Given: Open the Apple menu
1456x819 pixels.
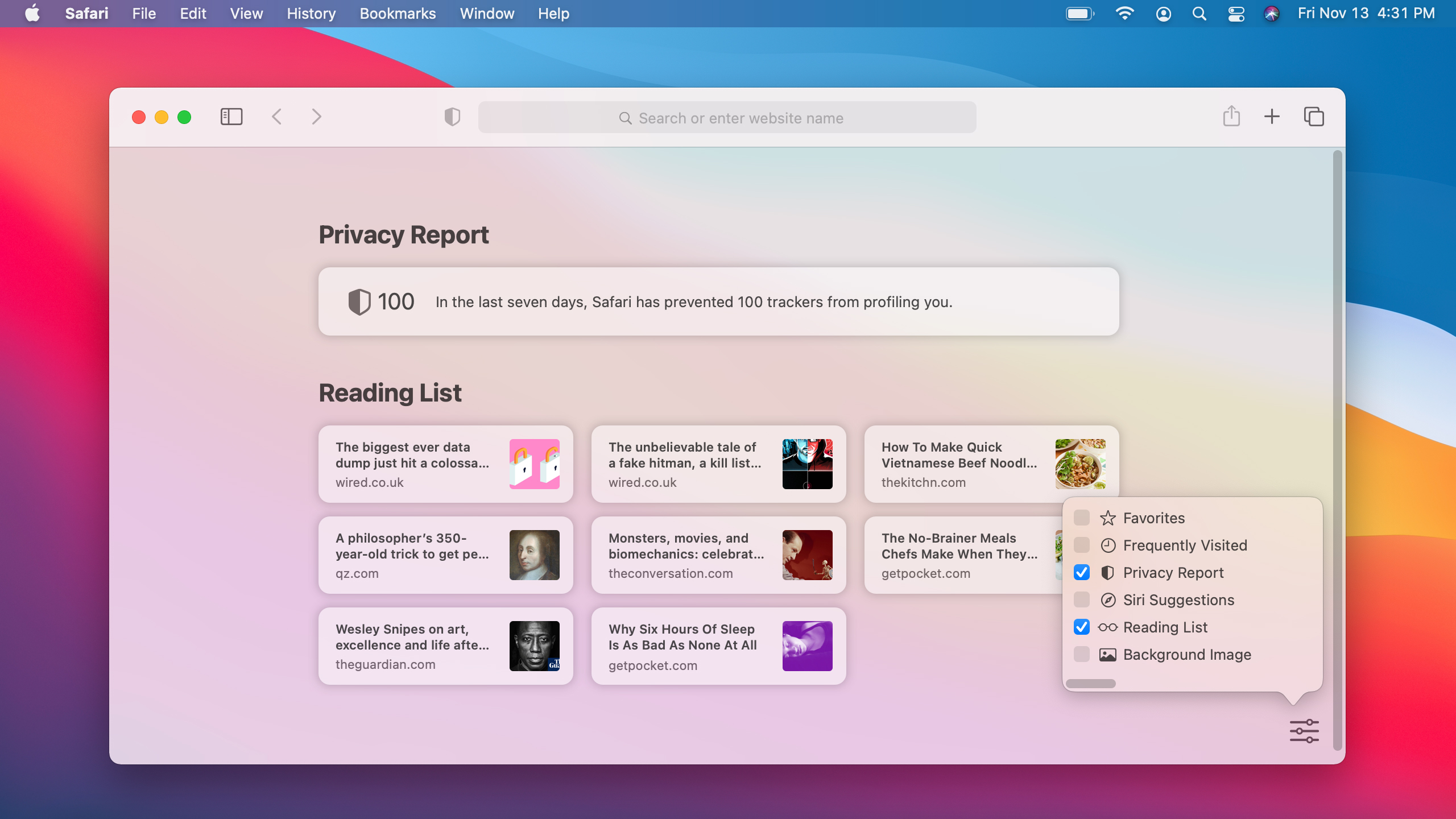Looking at the screenshot, I should pos(32,13).
